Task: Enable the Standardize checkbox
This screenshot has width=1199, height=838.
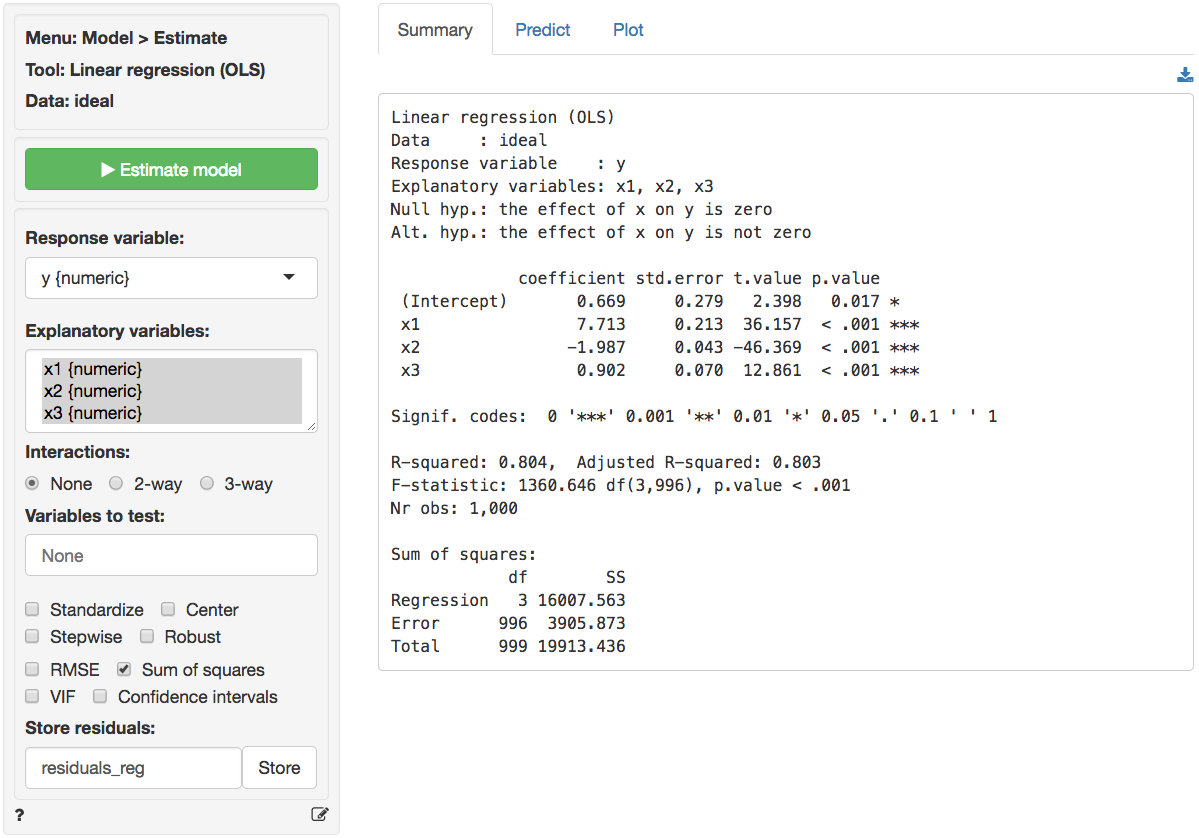Action: click(x=33, y=610)
